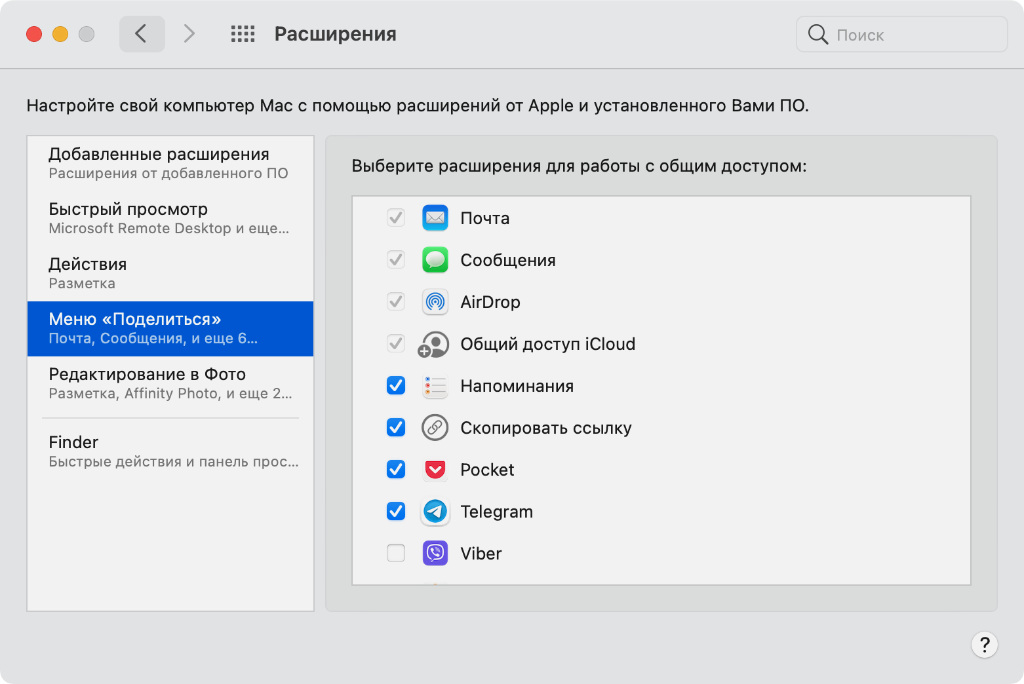This screenshot has height=684, width=1024.
Task: Switch to «Редактирование в Фото» section
Action: point(170,384)
